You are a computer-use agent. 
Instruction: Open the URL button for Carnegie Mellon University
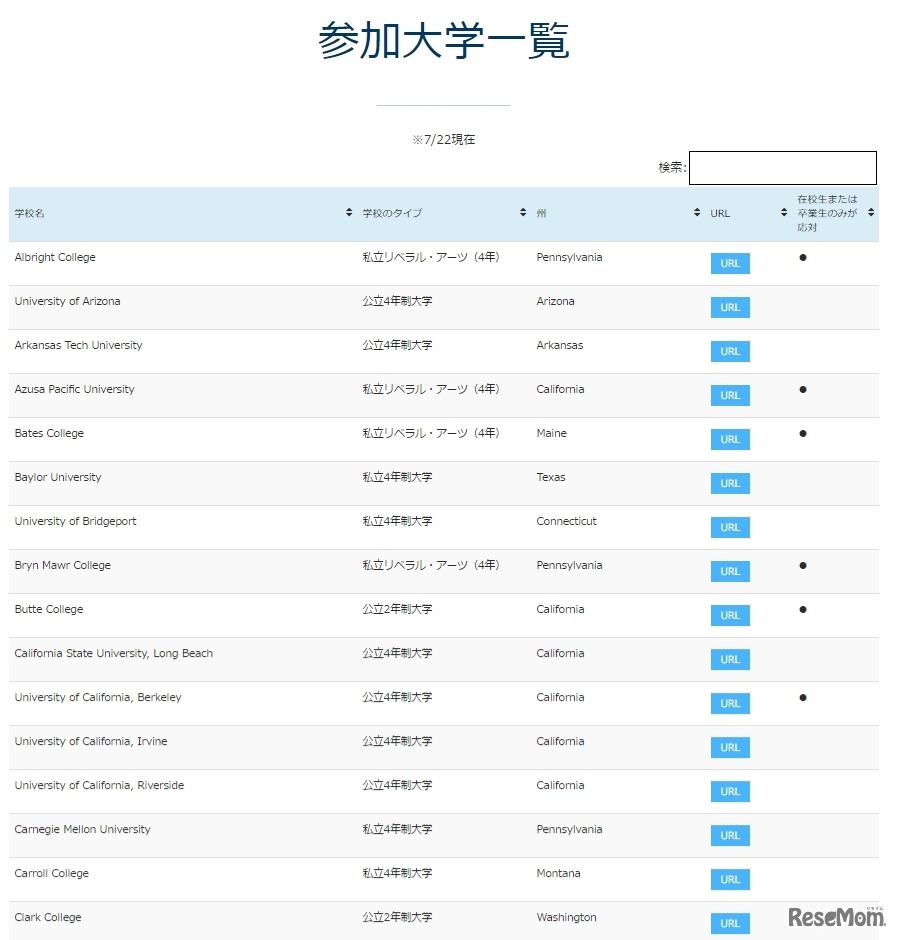click(x=729, y=835)
